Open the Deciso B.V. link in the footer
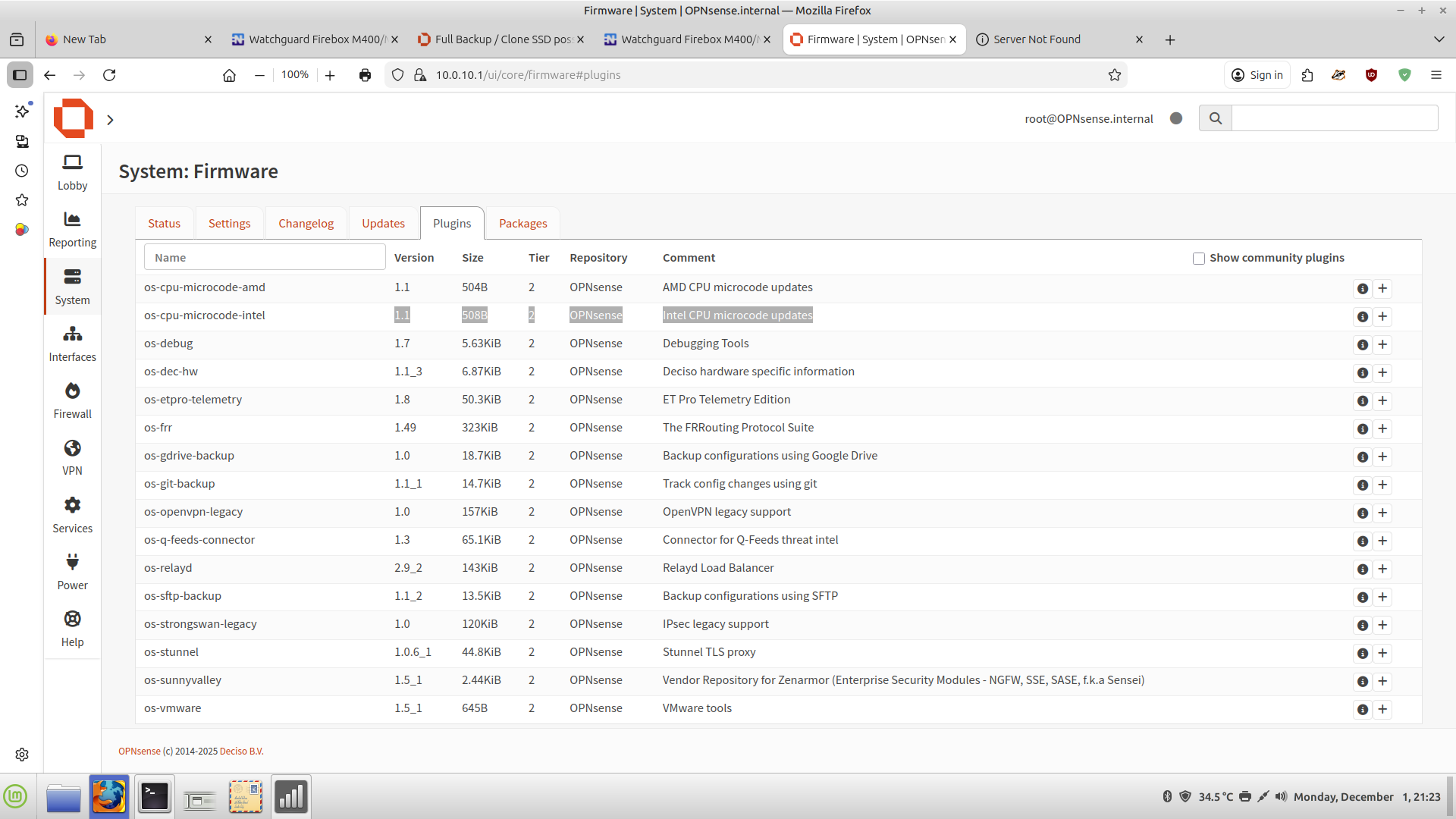 (241, 751)
